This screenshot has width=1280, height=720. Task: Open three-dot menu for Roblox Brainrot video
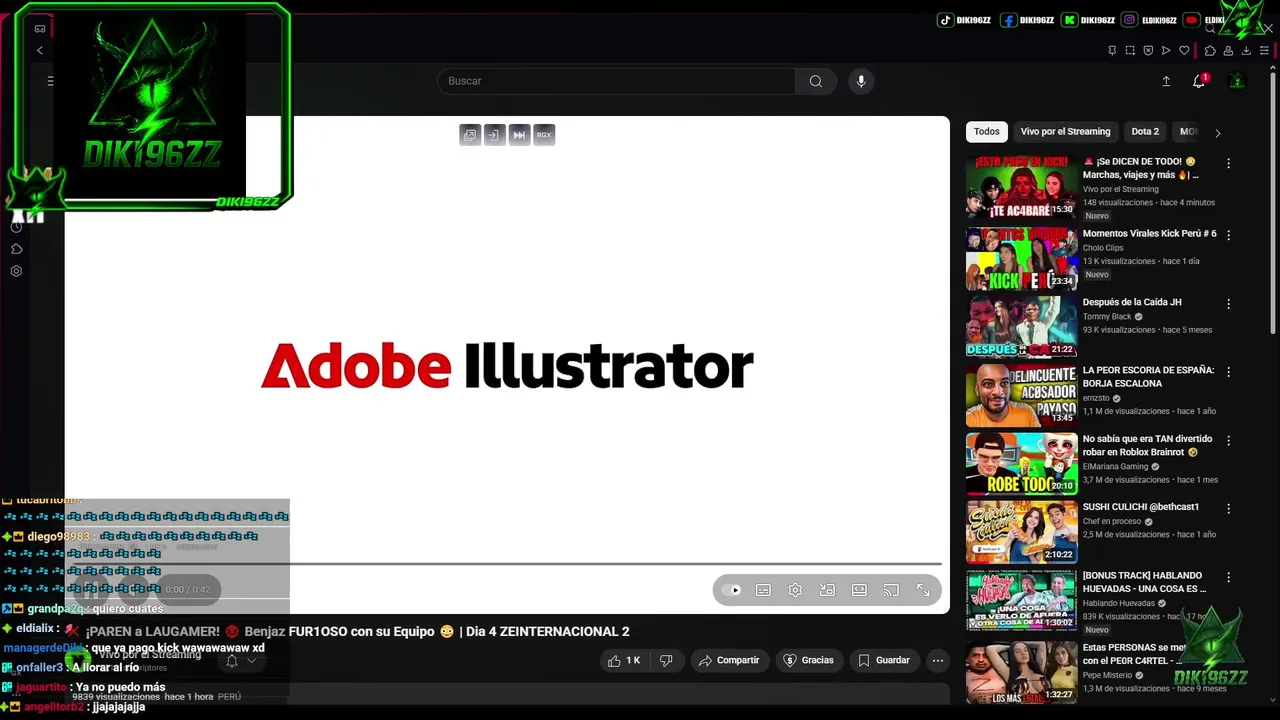tap(1228, 440)
